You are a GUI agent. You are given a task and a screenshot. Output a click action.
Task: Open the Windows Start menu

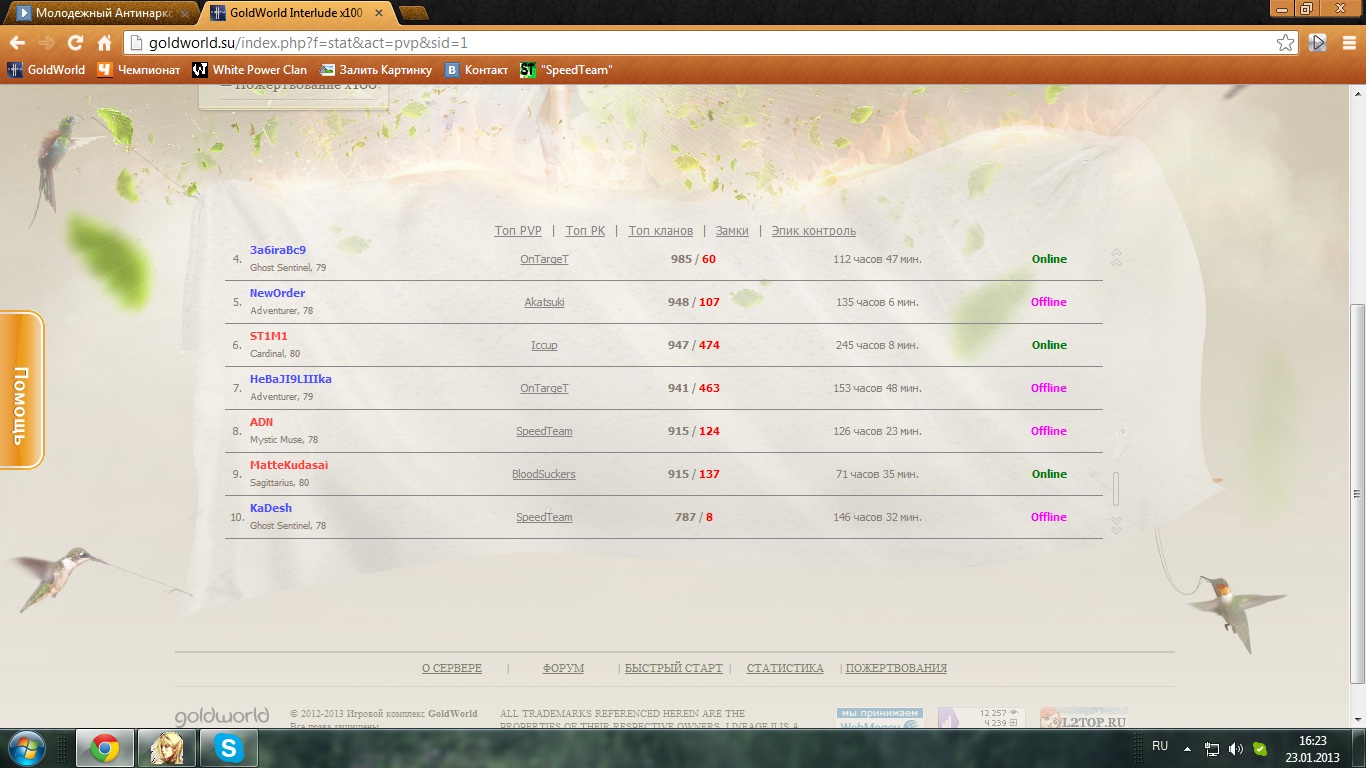[27, 748]
